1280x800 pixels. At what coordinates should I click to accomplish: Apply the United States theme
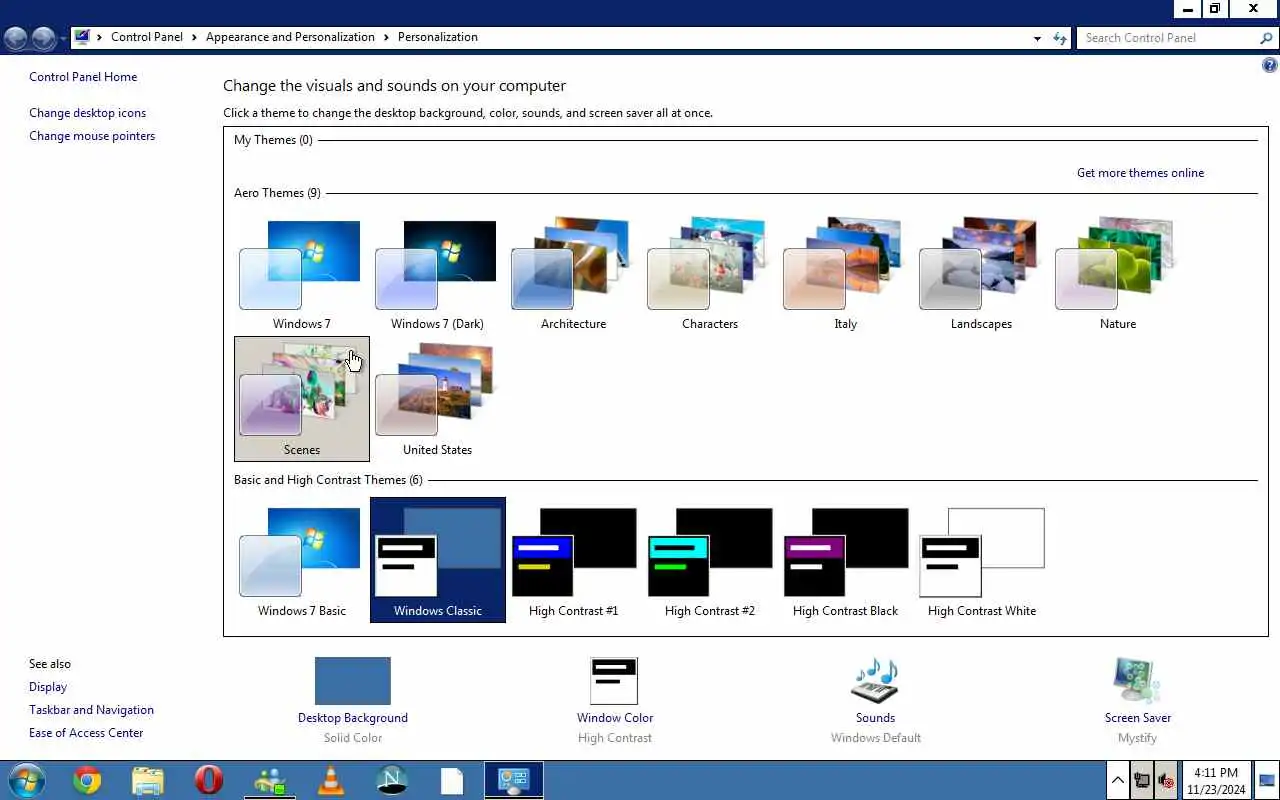437,399
